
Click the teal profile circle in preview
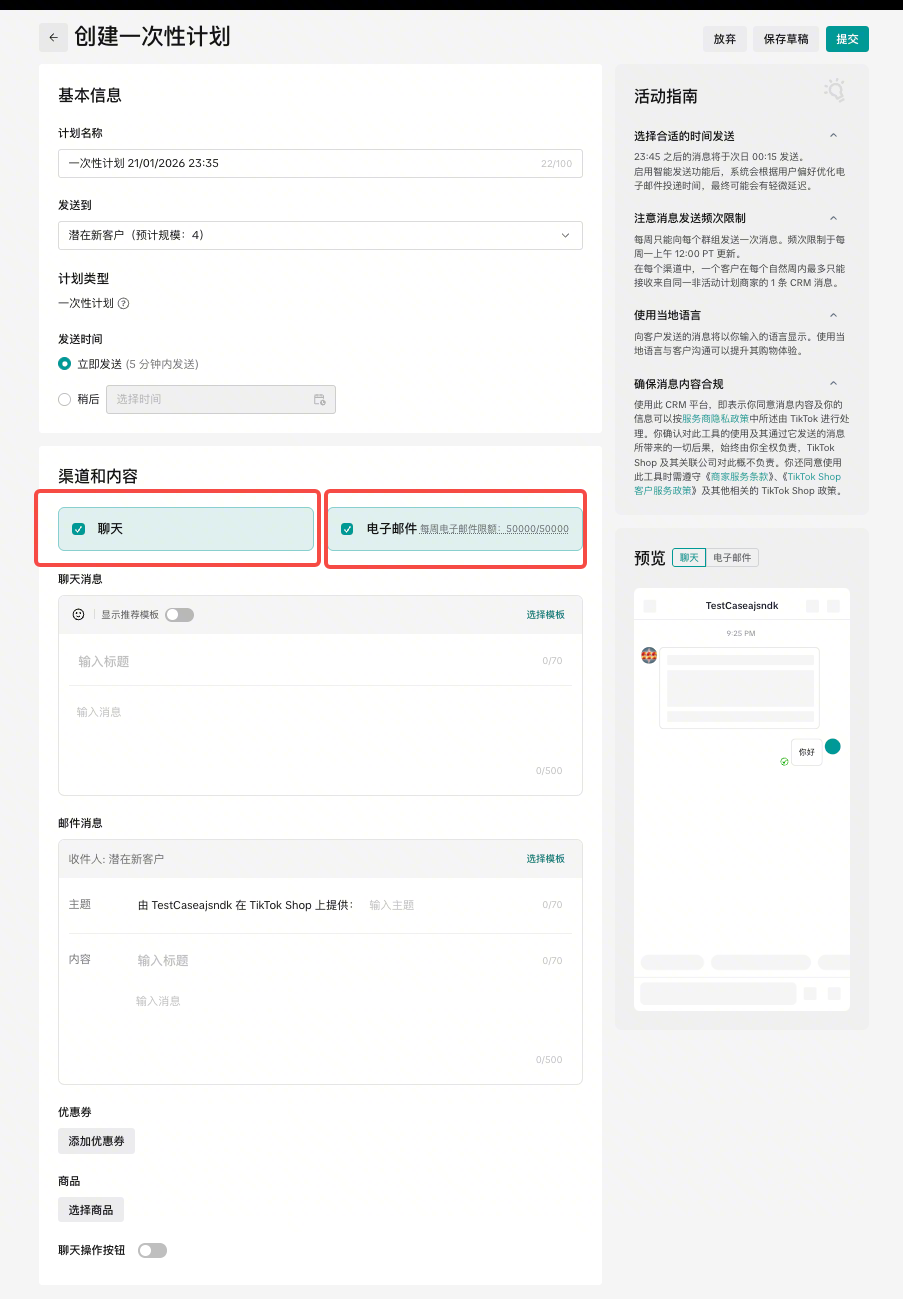click(832, 747)
